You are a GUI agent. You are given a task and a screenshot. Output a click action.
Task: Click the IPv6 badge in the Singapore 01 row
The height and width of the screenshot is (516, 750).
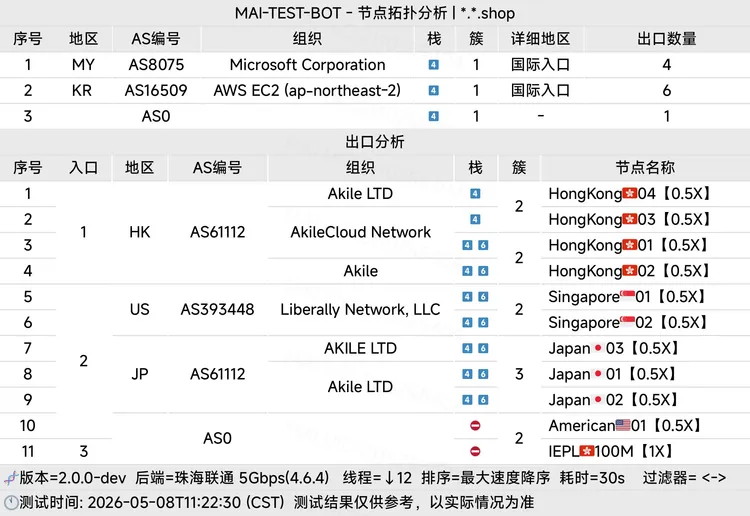point(483,297)
